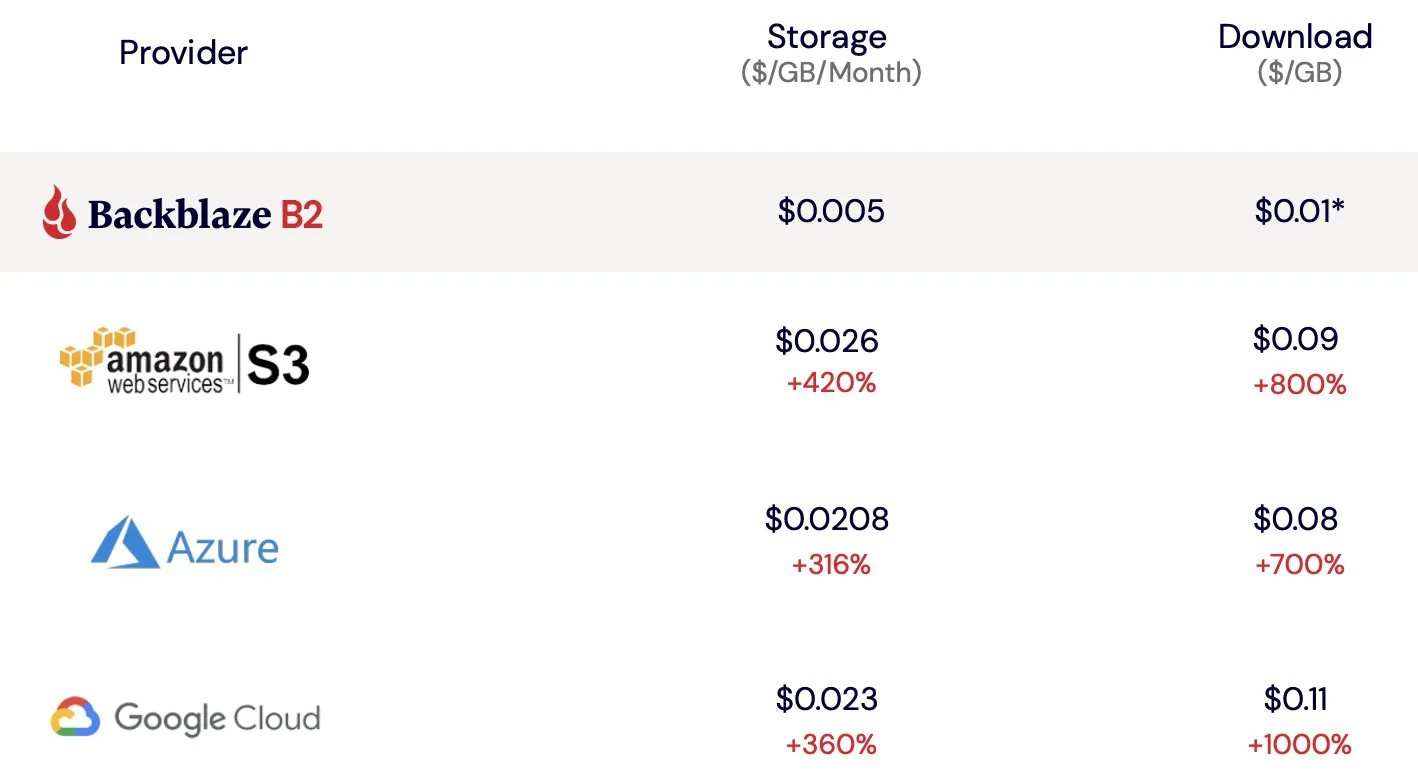Select the bold S3 label
1418x782 pixels.
pos(278,366)
